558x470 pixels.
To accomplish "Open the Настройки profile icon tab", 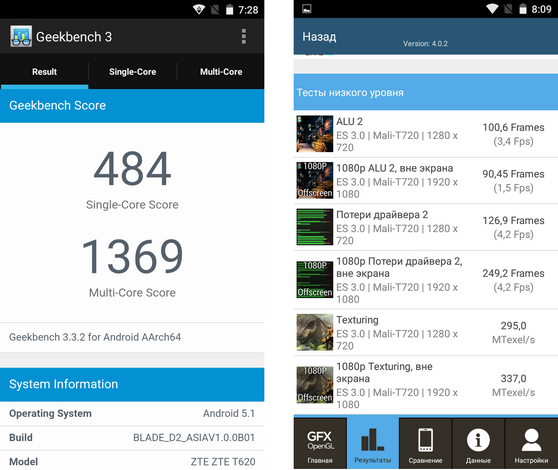I will click(531, 443).
